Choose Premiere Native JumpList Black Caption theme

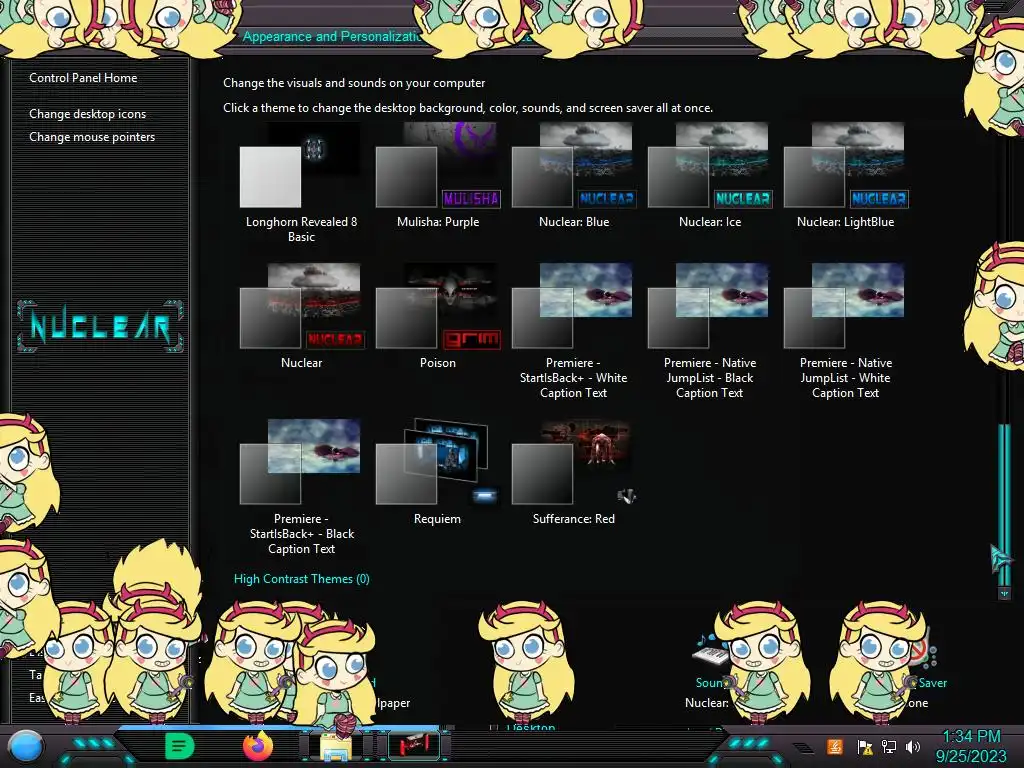(710, 331)
